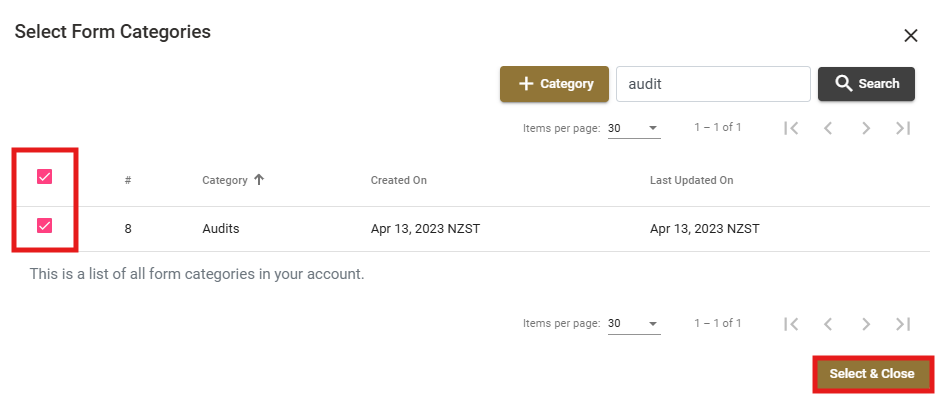
Task: Go to previous page in top paginator
Action: (x=828, y=128)
